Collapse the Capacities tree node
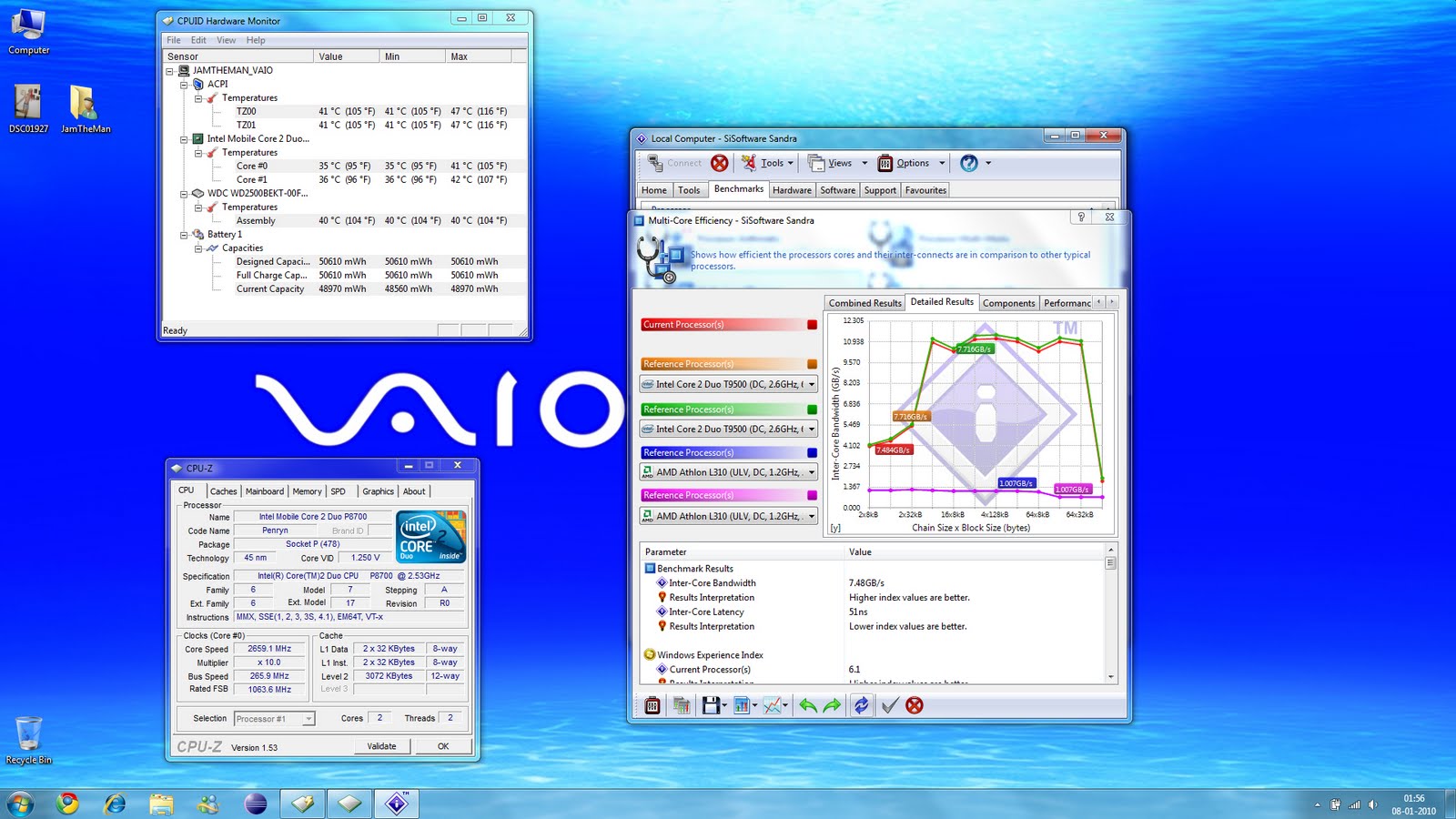Viewport: 1456px width, 819px height. tap(198, 248)
